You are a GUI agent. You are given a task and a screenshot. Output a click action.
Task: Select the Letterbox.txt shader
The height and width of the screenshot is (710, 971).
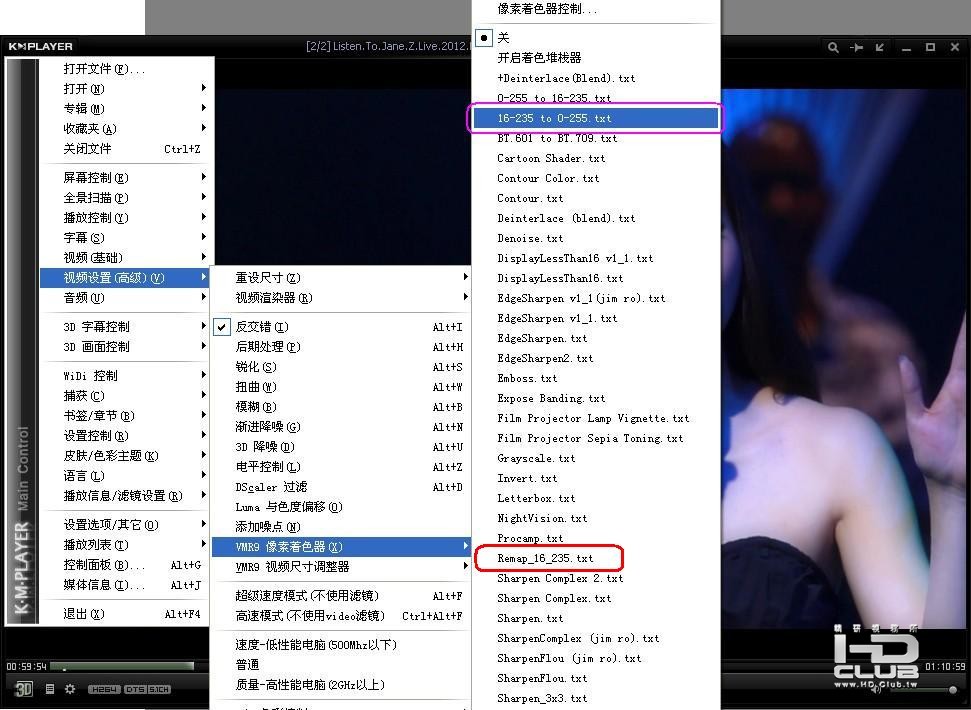[595, 498]
